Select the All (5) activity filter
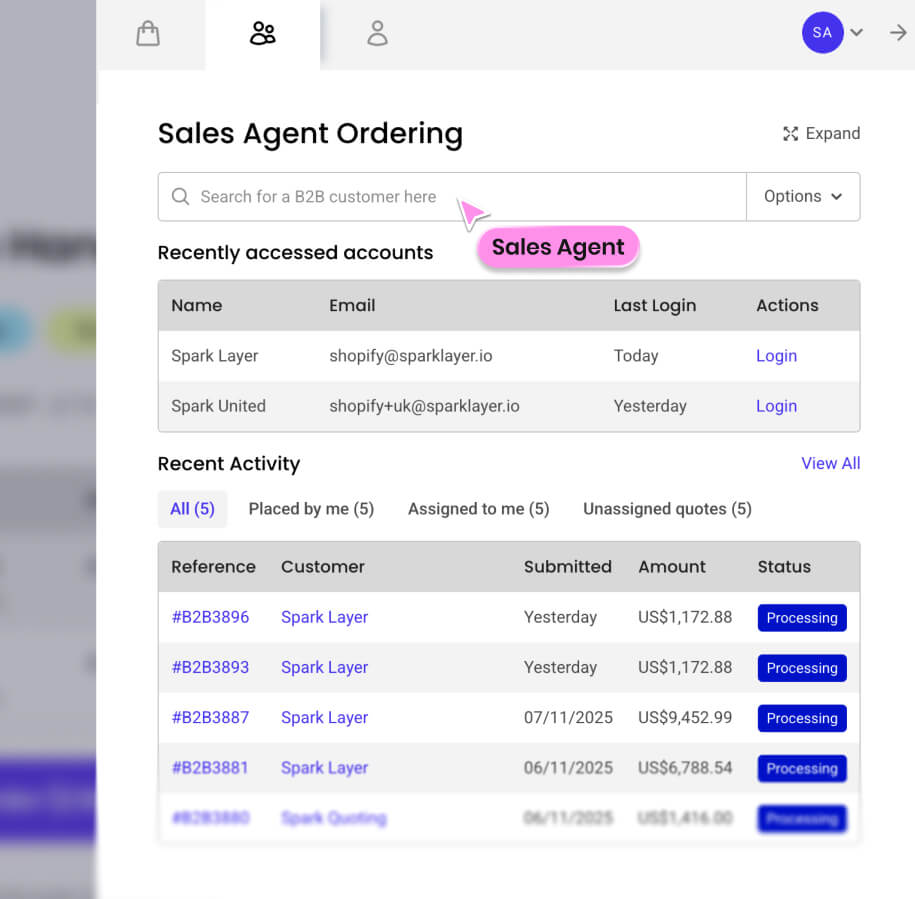 click(192, 508)
